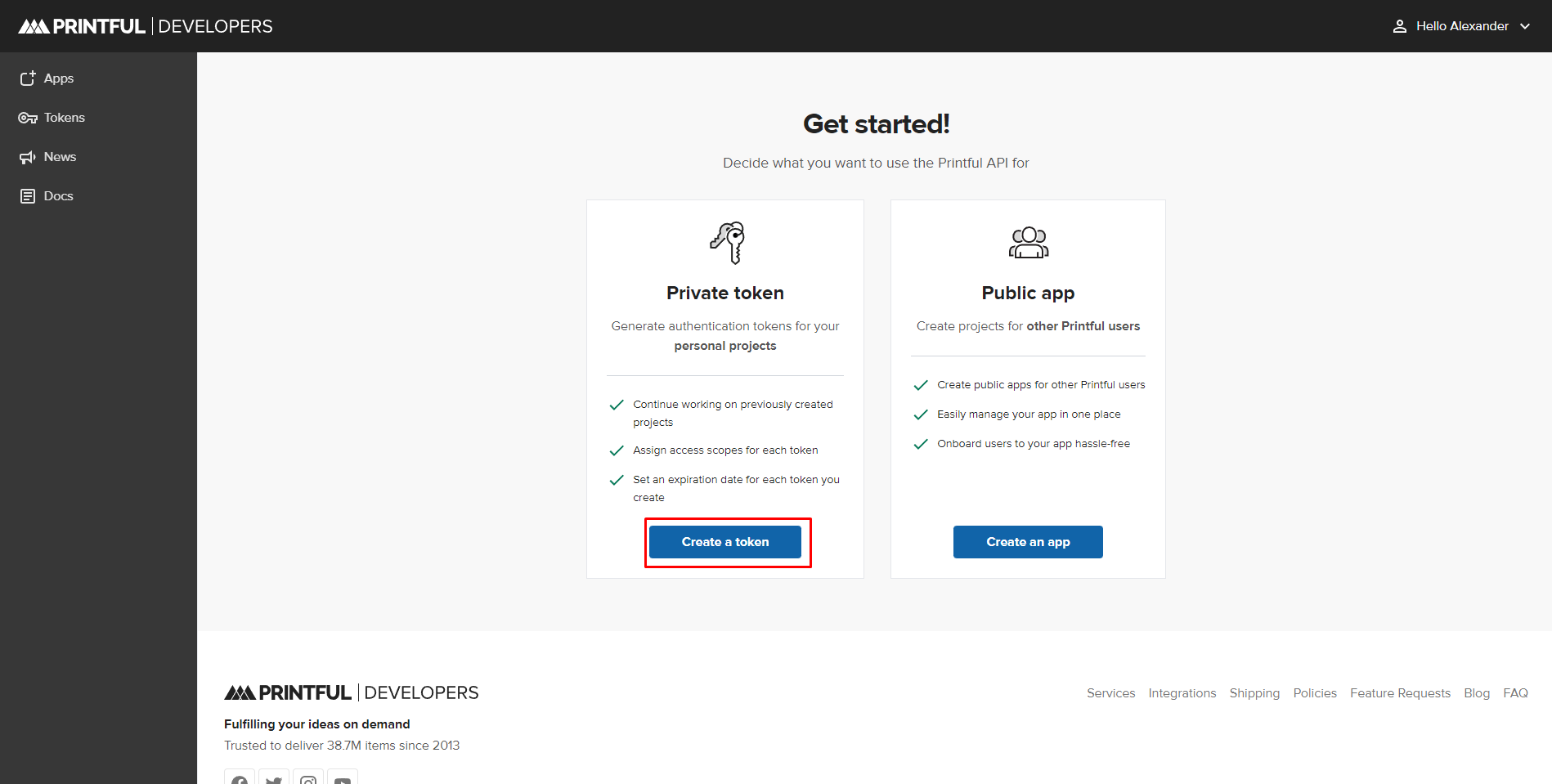Click the Printful Developers logo in header
Viewport: 1552px width, 784px height.
(146, 26)
